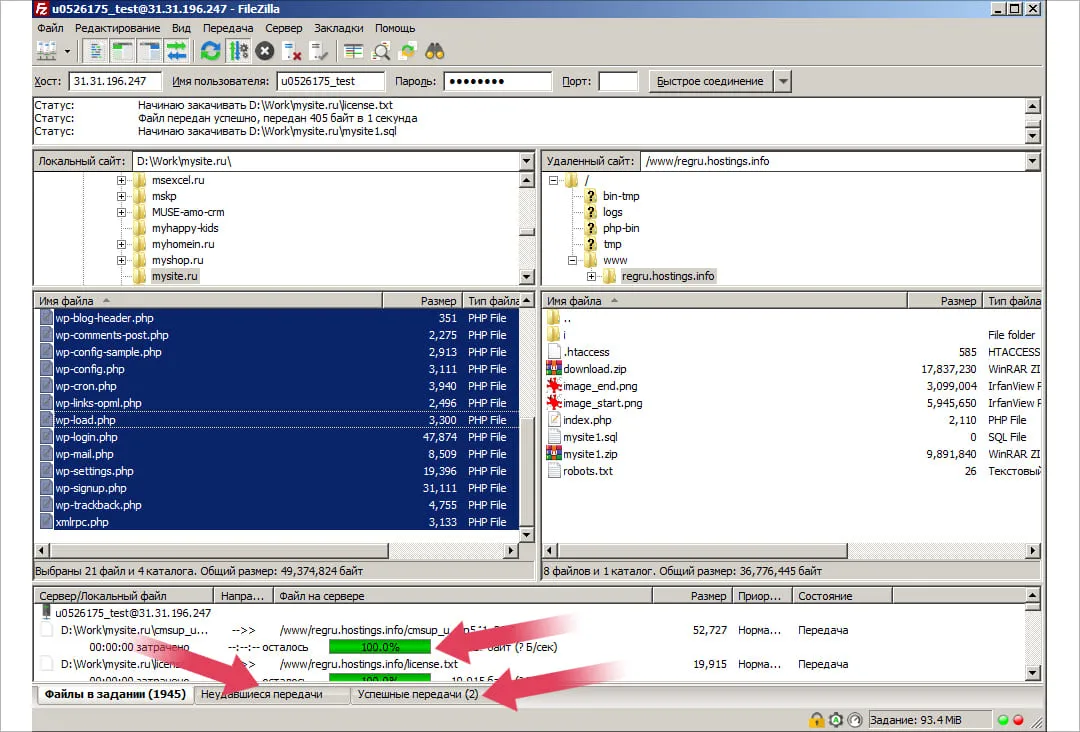Select the index.php file icon

[x=554, y=420]
